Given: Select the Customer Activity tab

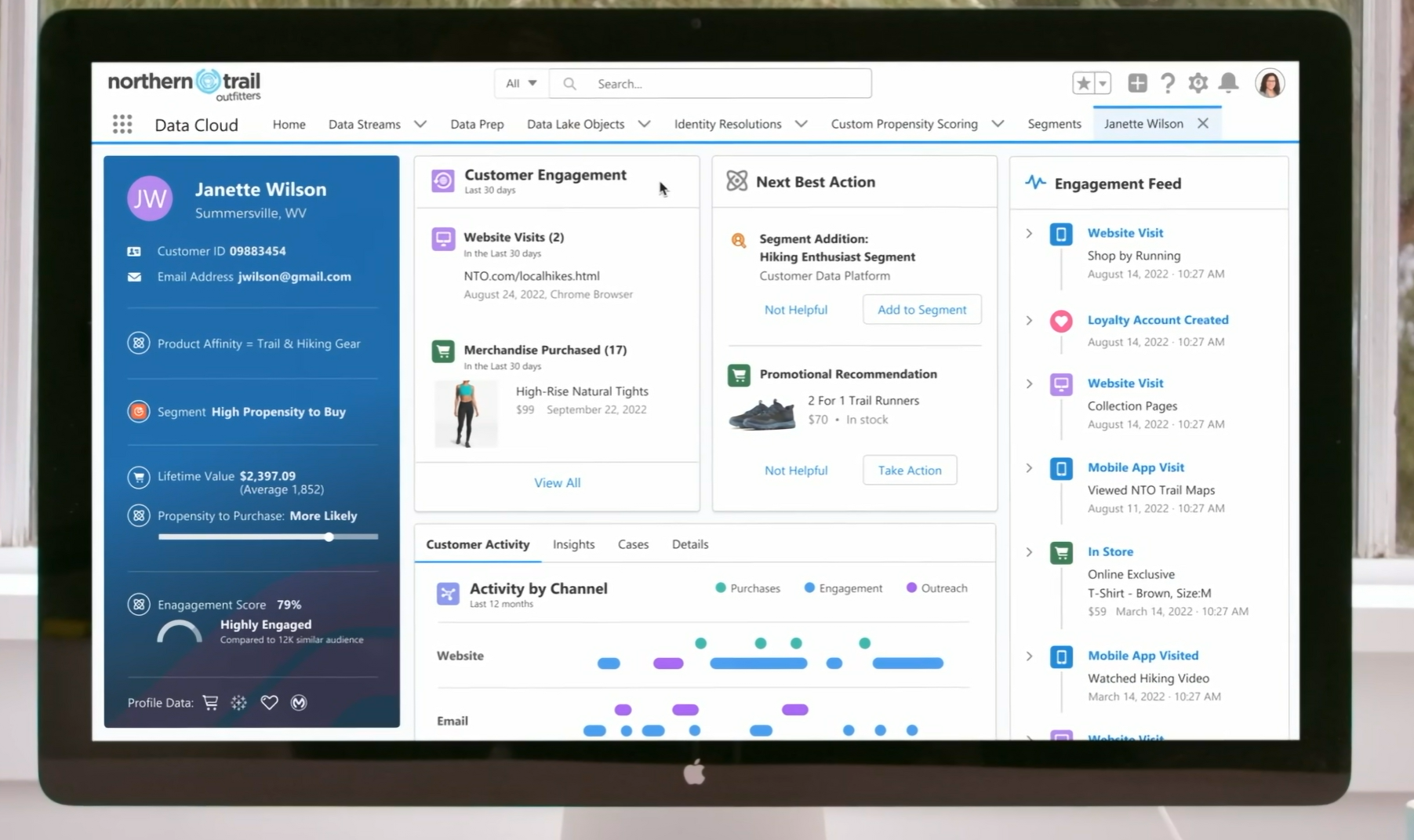Looking at the screenshot, I should [x=478, y=544].
